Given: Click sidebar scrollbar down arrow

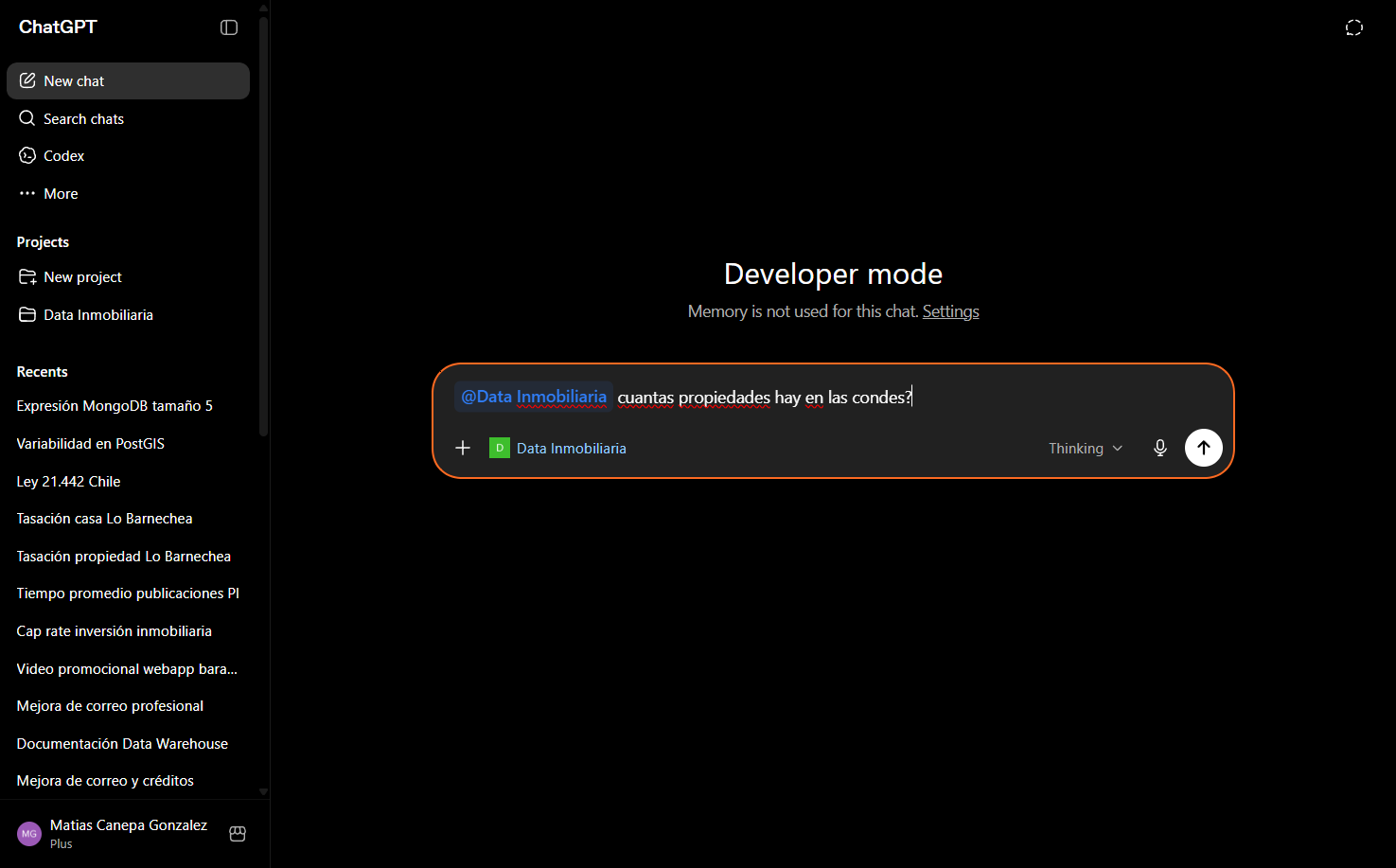Looking at the screenshot, I should point(263,791).
